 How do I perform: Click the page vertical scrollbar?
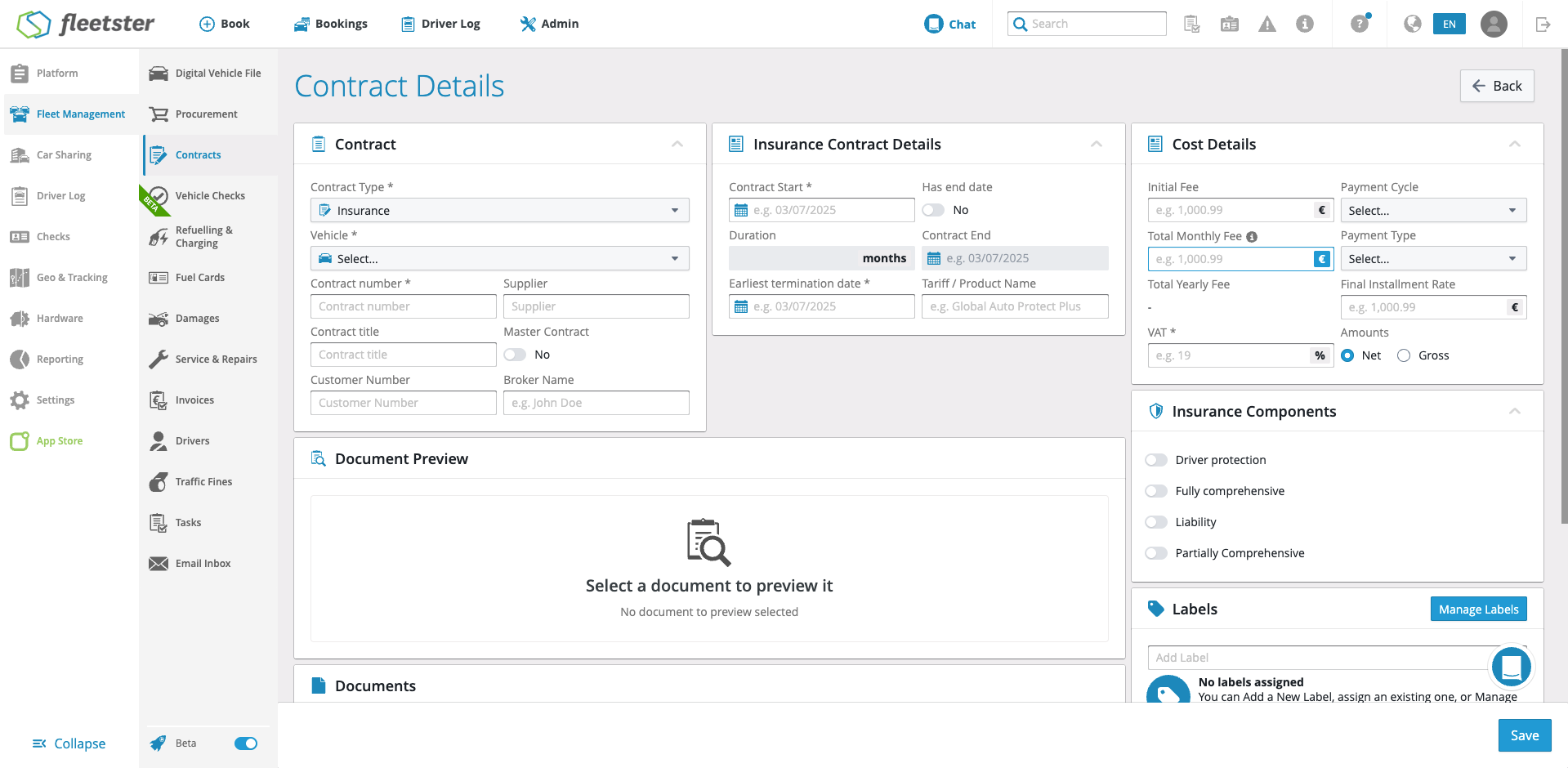pyautogui.click(x=1564, y=286)
